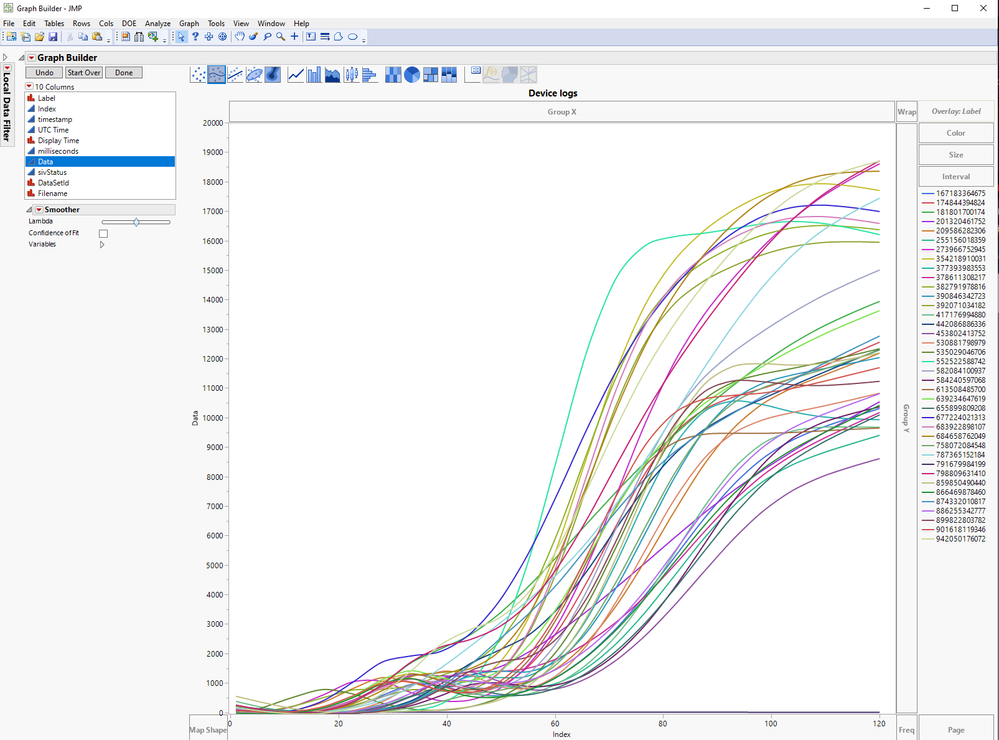999x740 pixels.
Task: Pick the Bar chart element icon
Action: click(x=314, y=75)
